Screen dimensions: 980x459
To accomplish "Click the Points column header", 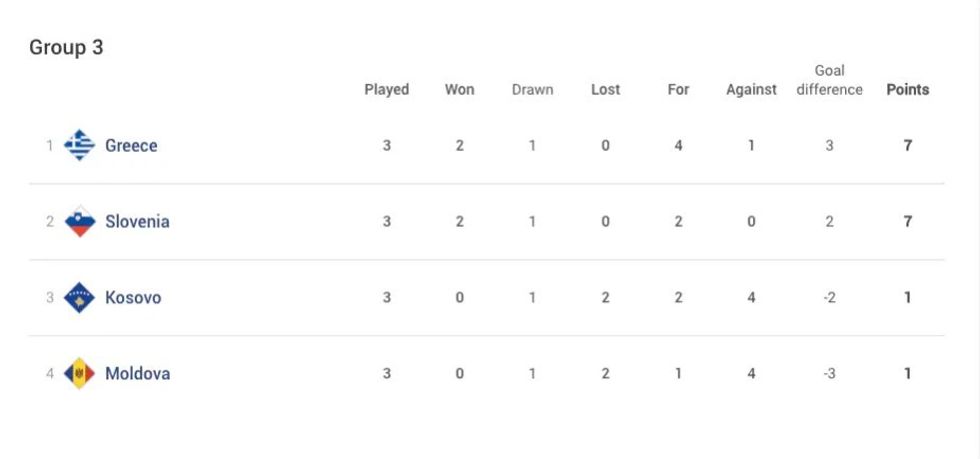I will pos(907,90).
